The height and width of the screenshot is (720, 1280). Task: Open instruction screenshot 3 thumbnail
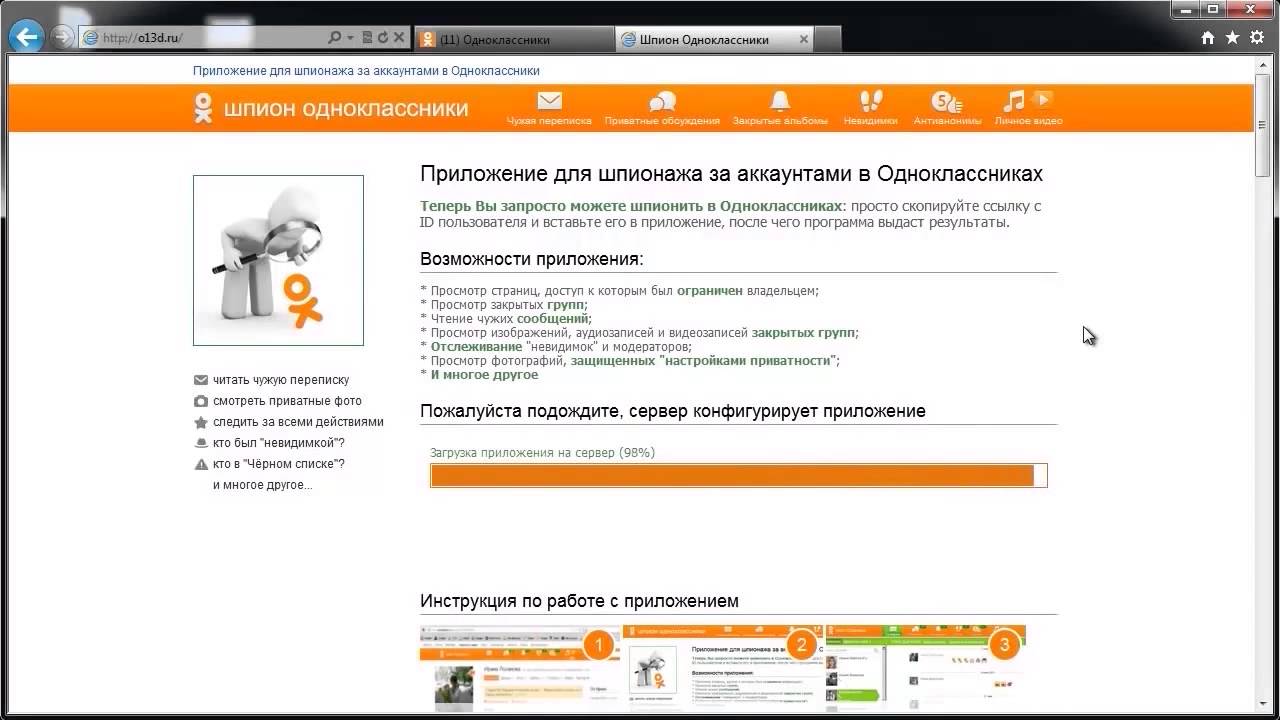925,668
